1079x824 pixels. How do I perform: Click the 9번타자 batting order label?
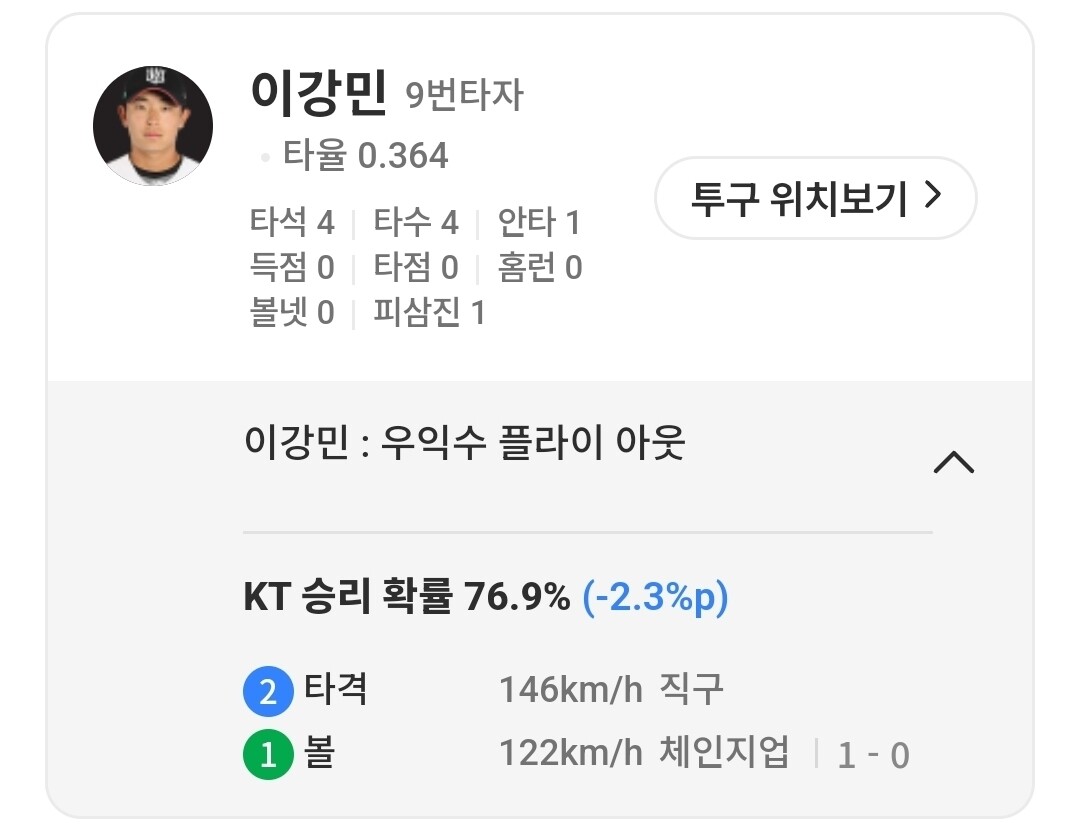tap(464, 96)
